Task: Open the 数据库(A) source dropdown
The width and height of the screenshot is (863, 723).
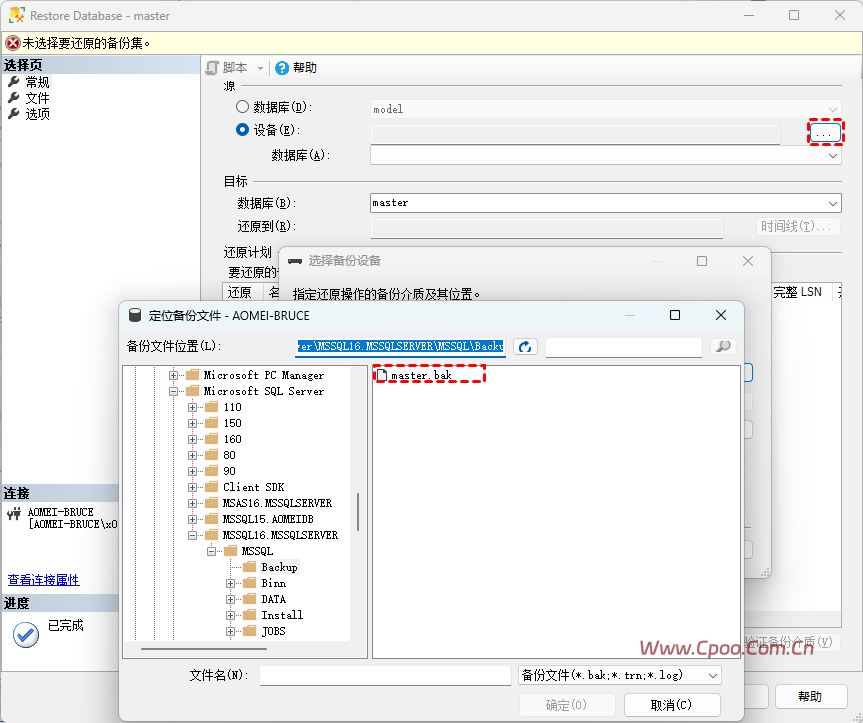Action: [833, 156]
